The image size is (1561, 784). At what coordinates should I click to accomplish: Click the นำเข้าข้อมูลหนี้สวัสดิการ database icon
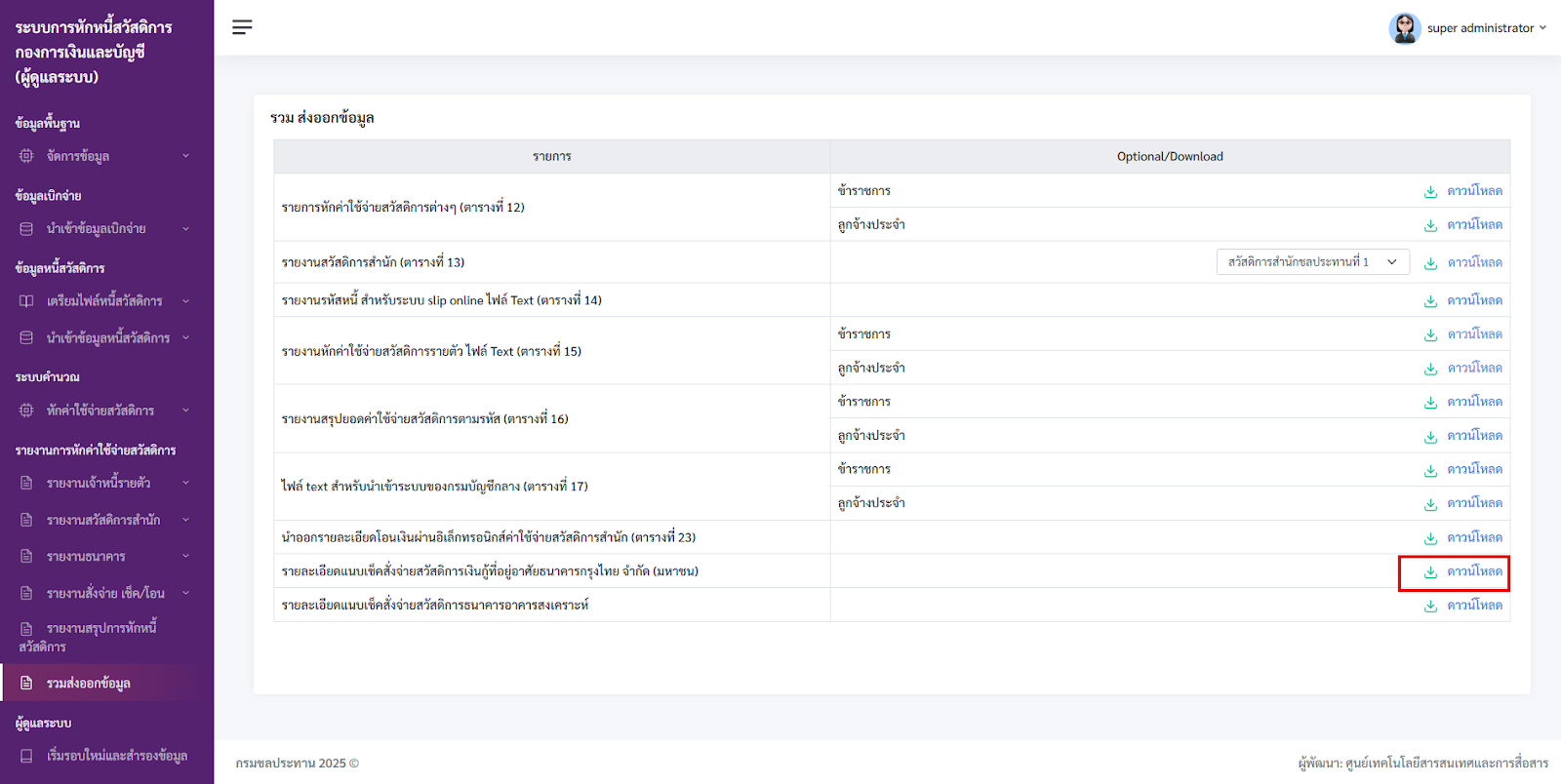coord(26,338)
